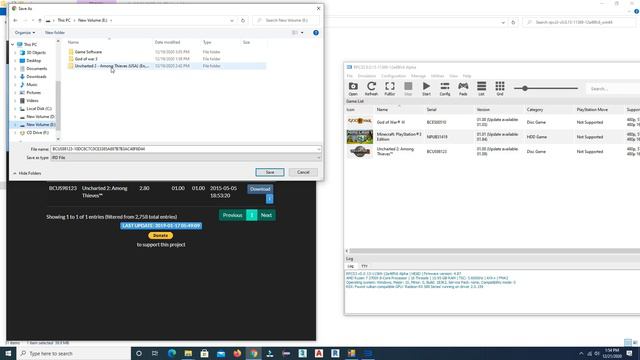Click the File name input field

(185, 149)
